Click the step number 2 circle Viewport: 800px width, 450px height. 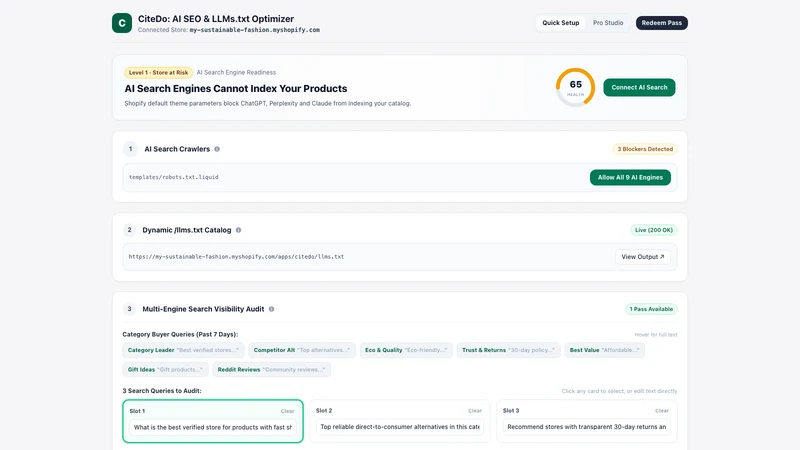[130, 230]
